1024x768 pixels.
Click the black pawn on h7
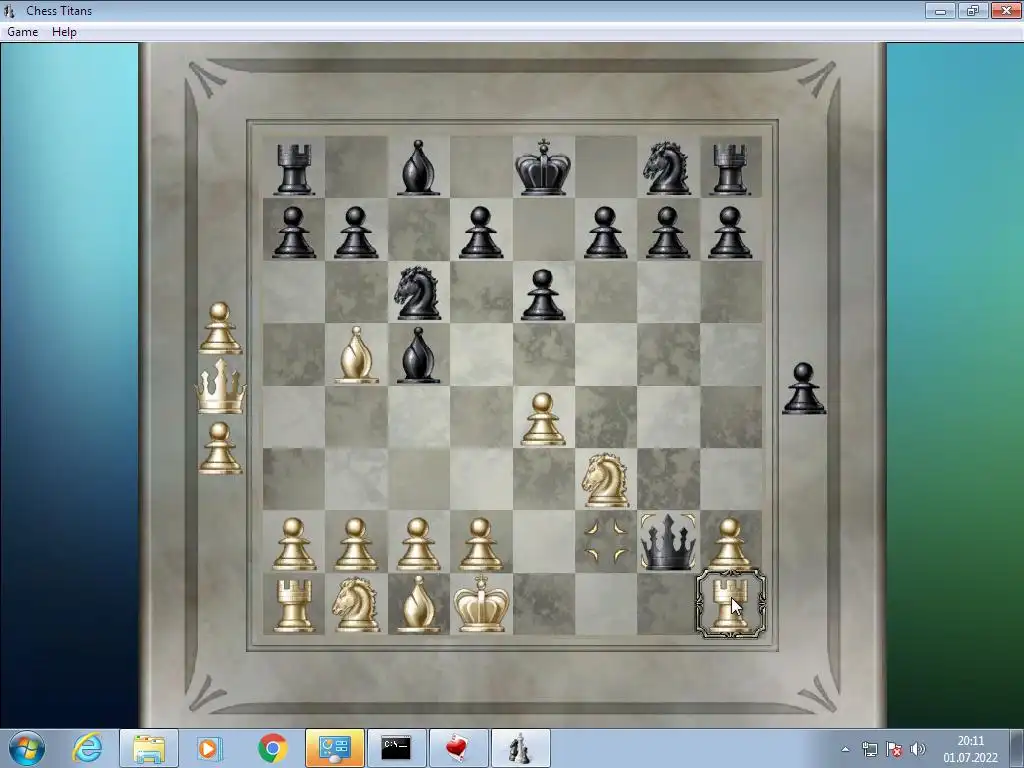(729, 232)
